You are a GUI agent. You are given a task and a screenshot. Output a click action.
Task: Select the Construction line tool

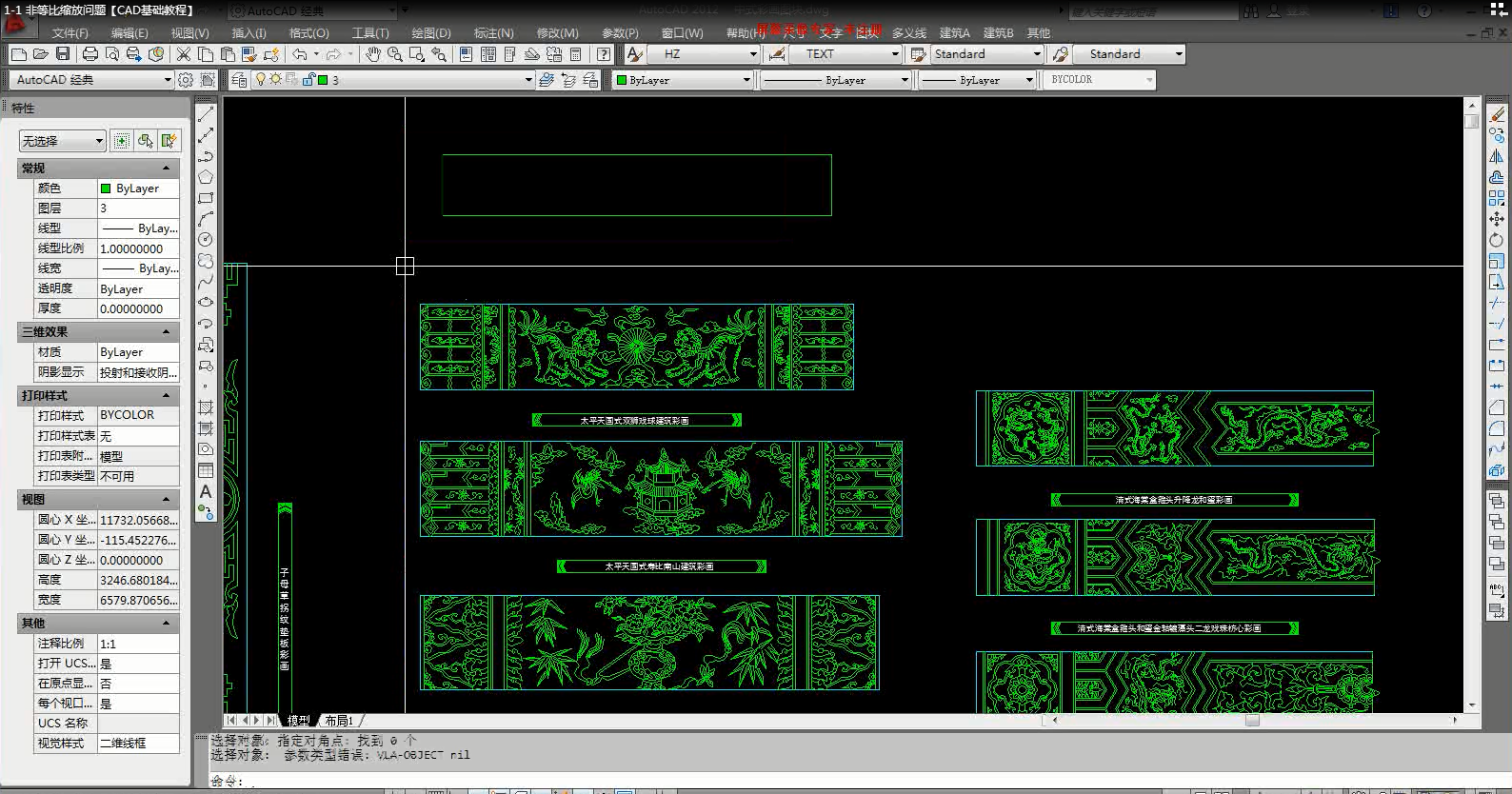click(x=206, y=135)
